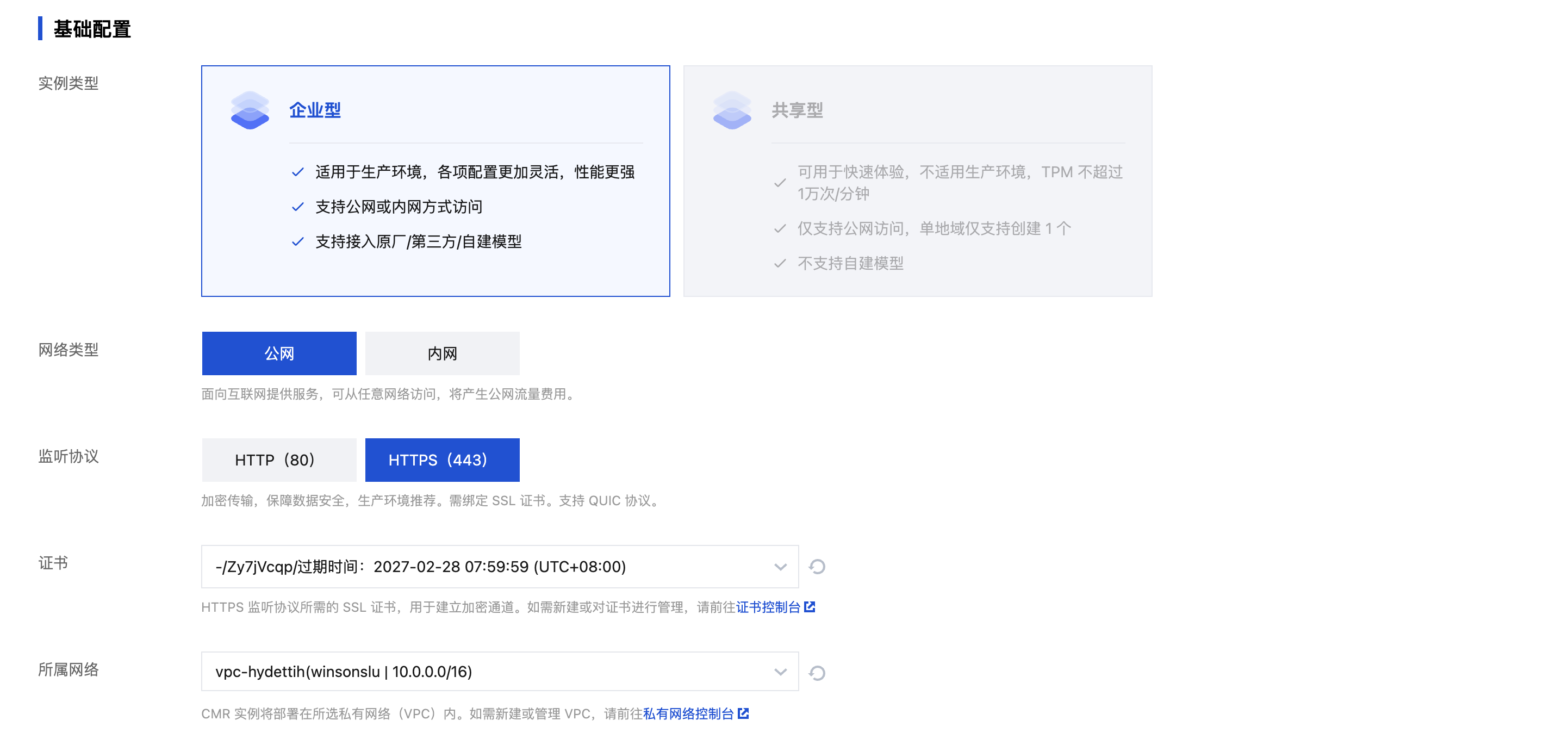Click the 共享型 stacked layers icon
The image size is (1568, 745).
point(732,110)
